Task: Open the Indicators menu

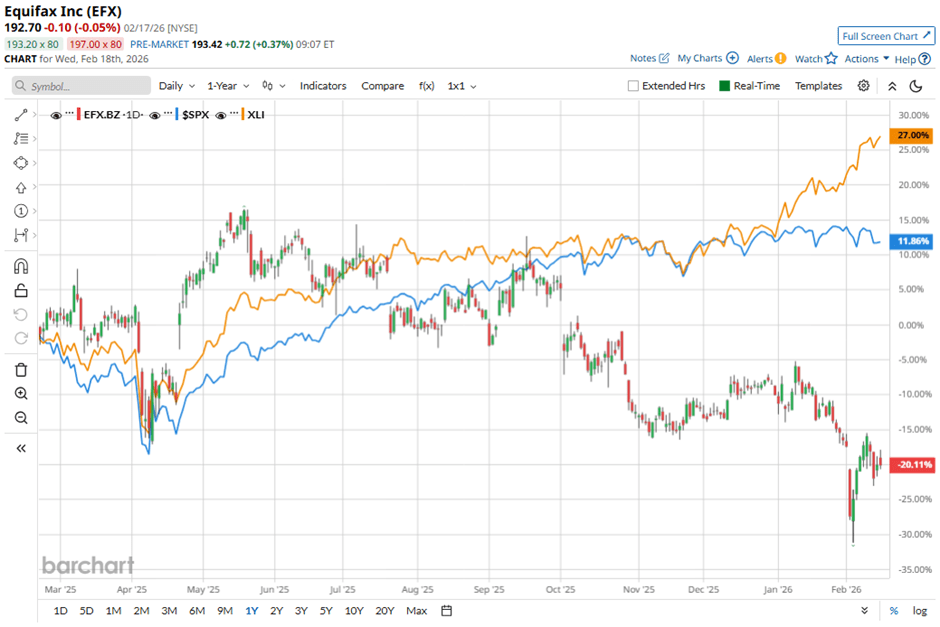Action: coord(323,86)
